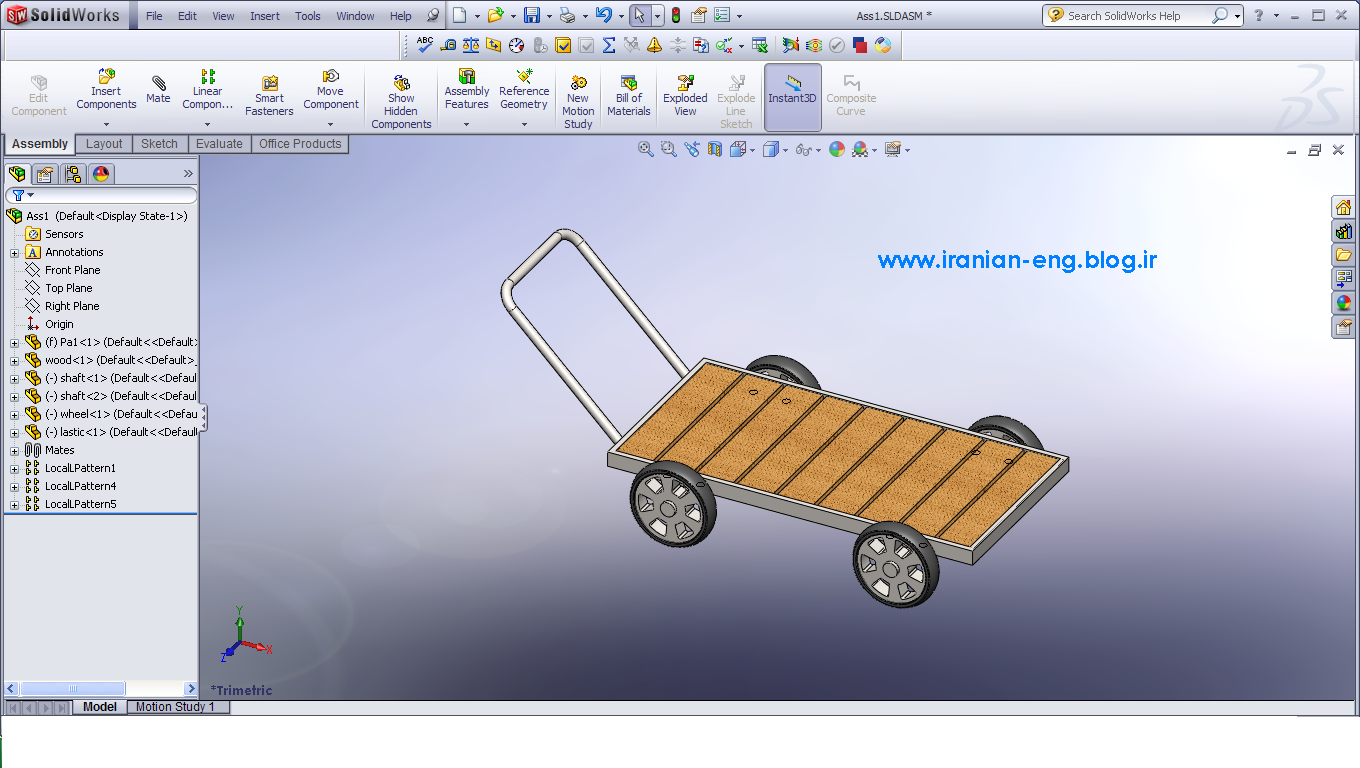Select LocalLPattern4 in the feature tree
The height and width of the screenshot is (768, 1360).
click(x=80, y=486)
